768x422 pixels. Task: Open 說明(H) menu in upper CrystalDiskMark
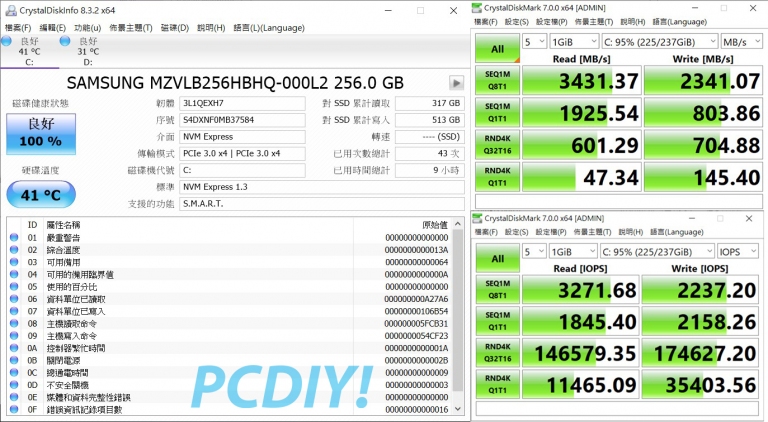click(x=633, y=22)
